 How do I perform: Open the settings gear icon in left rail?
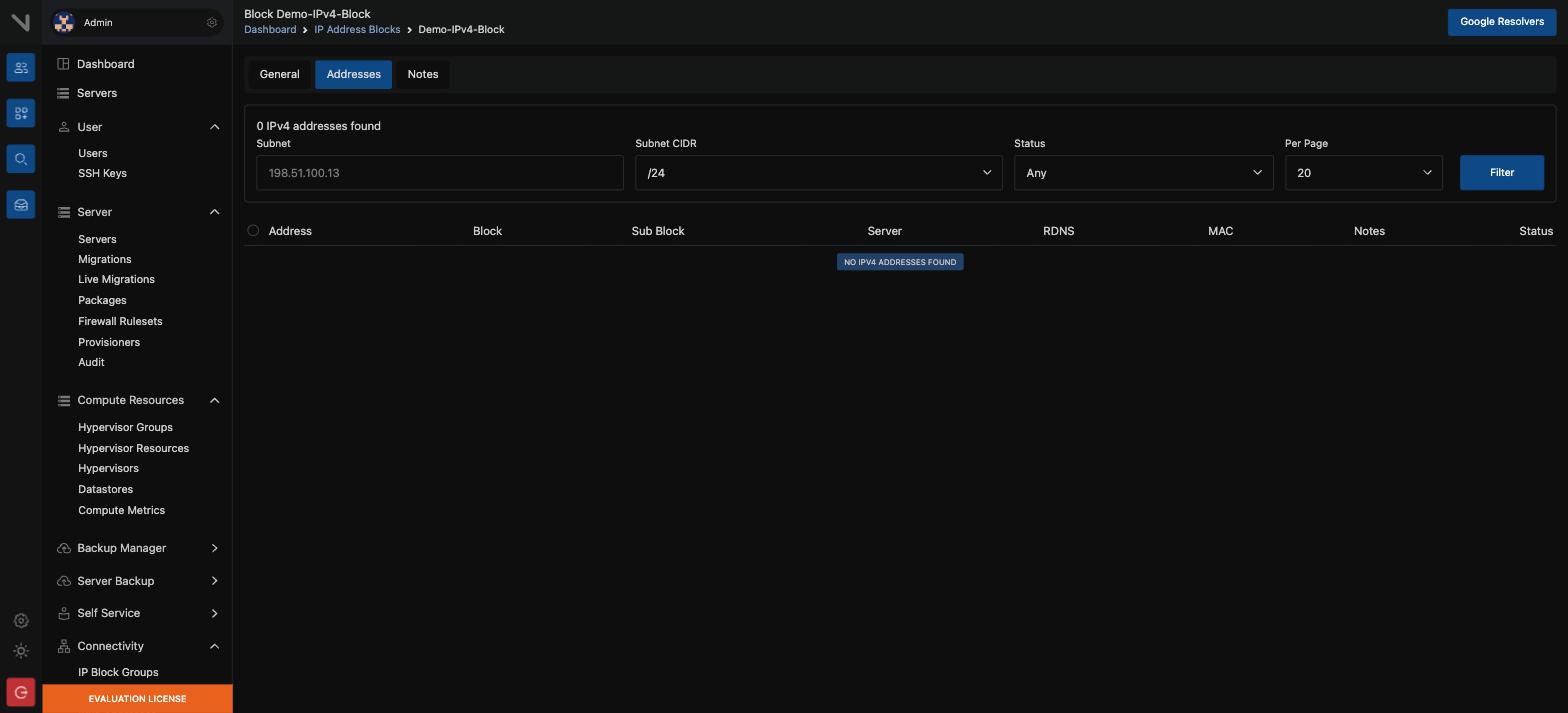click(21, 621)
